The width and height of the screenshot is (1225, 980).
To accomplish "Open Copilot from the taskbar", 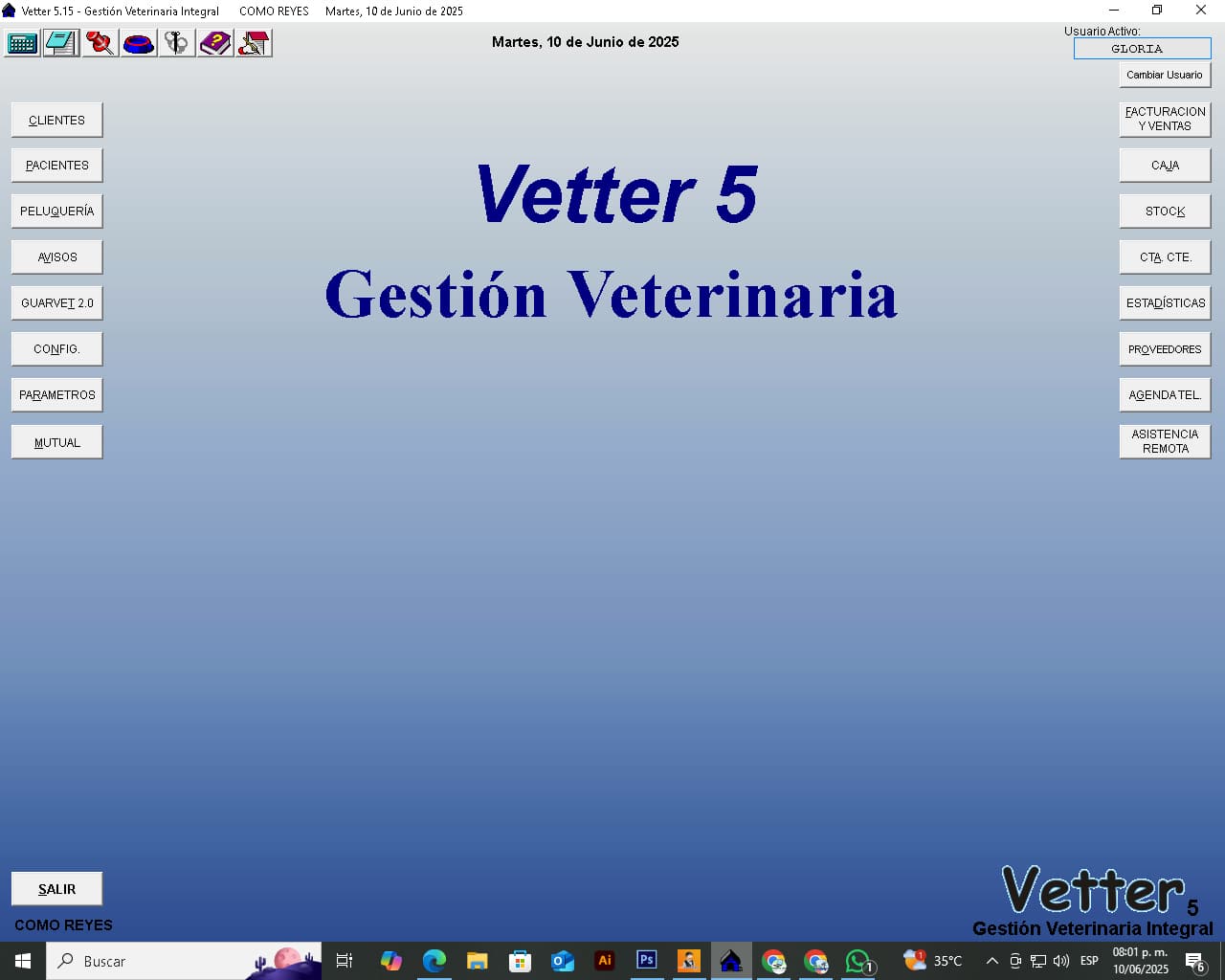I will (391, 961).
